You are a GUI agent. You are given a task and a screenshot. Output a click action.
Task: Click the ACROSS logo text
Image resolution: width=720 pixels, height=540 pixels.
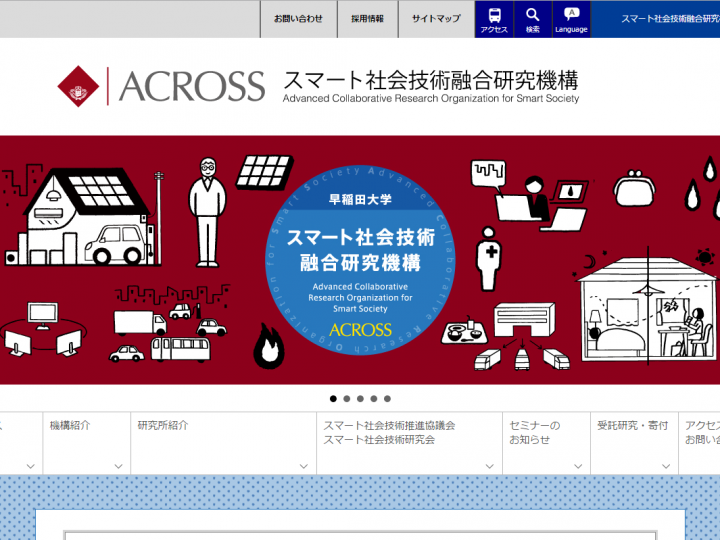click(x=192, y=86)
